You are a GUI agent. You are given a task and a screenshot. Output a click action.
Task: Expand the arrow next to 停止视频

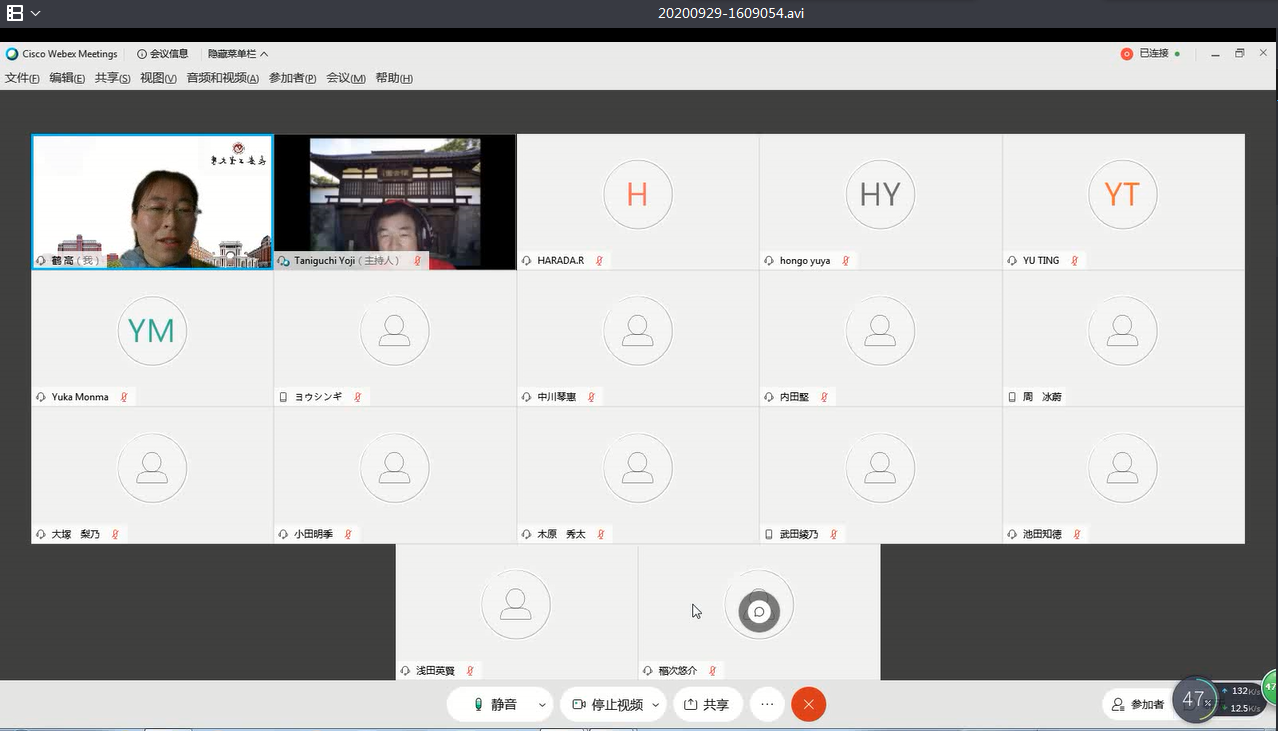656,705
